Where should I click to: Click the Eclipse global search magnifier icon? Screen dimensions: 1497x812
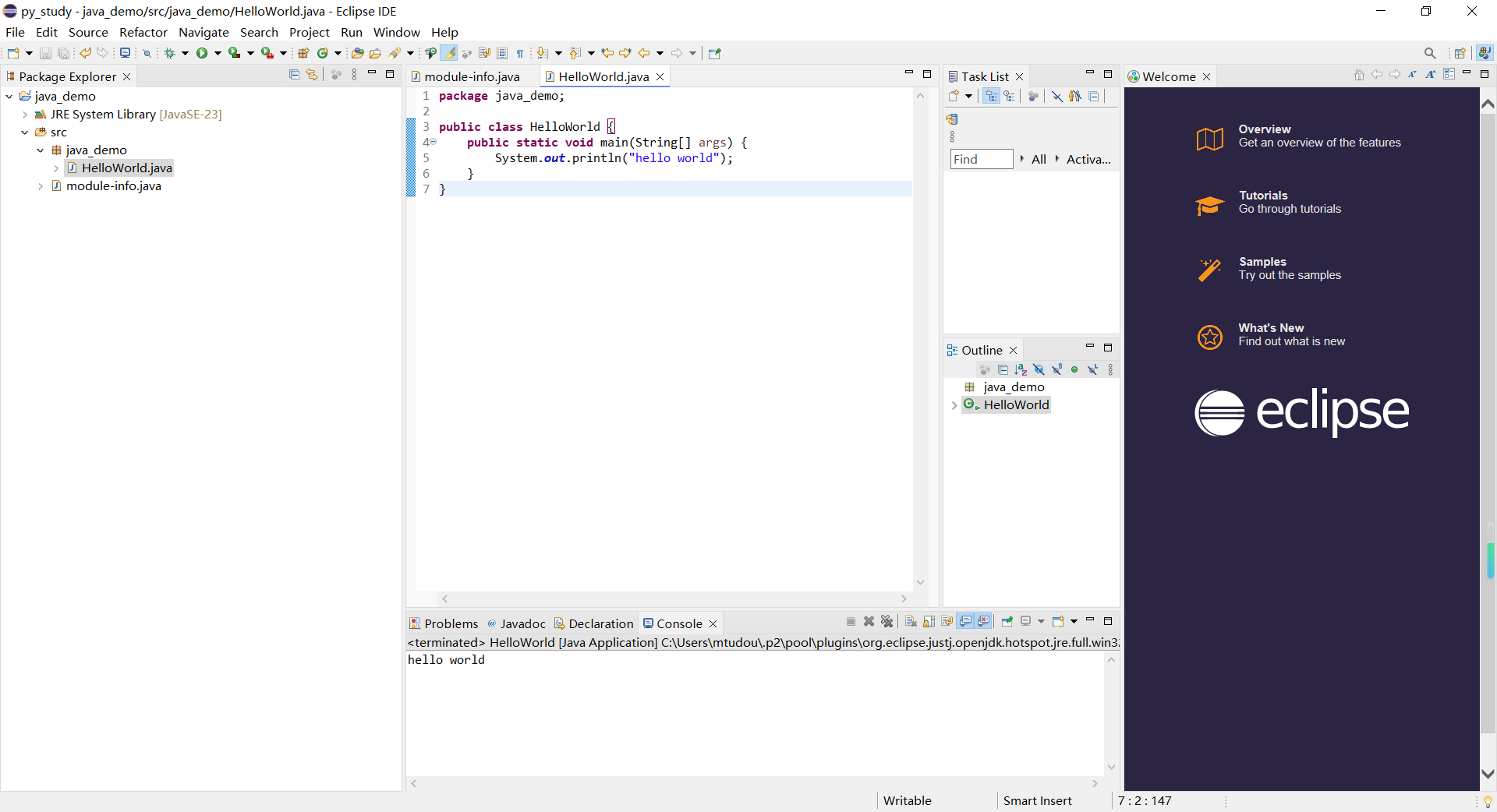point(1430,53)
